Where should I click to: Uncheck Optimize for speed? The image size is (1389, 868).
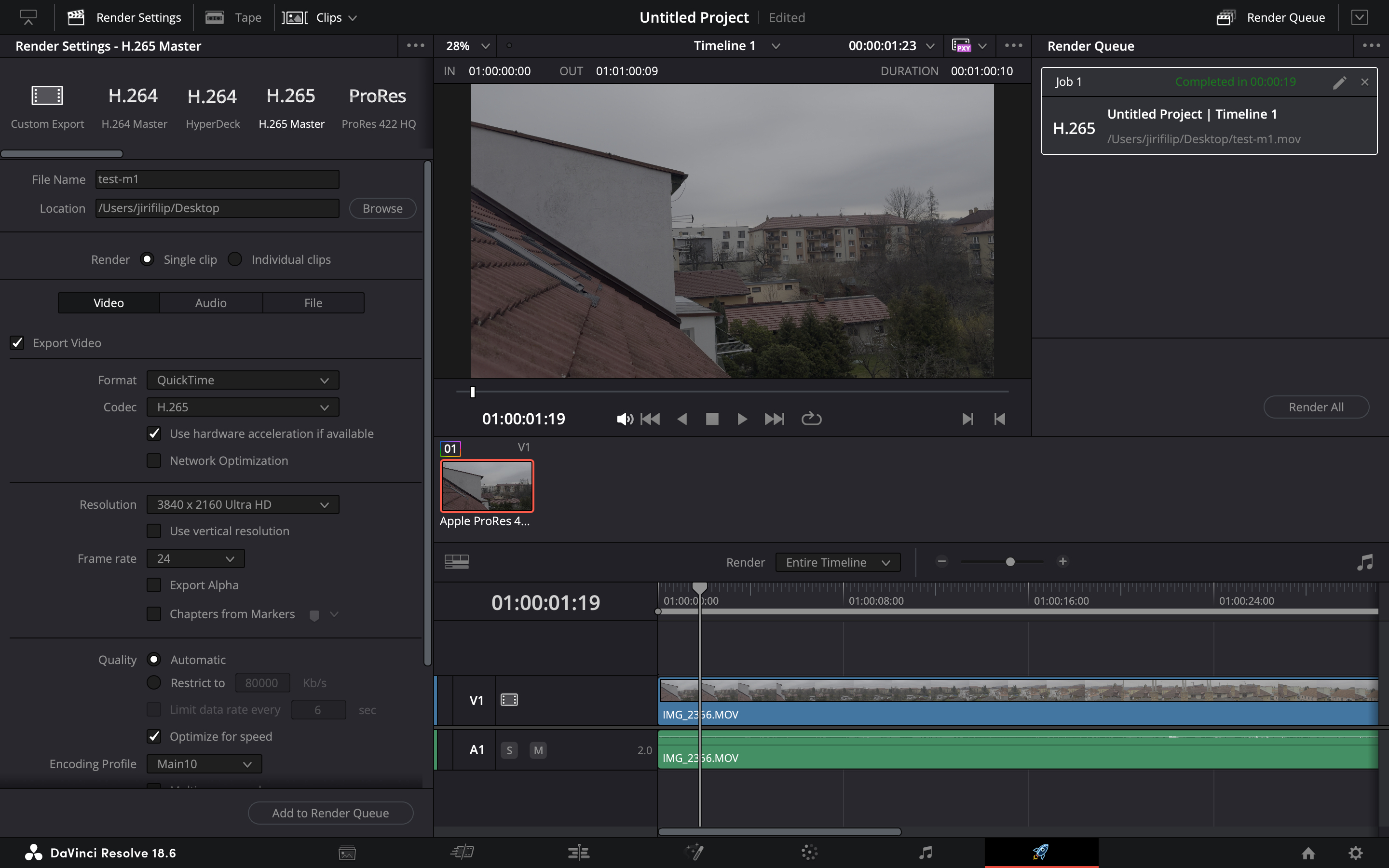point(154,736)
